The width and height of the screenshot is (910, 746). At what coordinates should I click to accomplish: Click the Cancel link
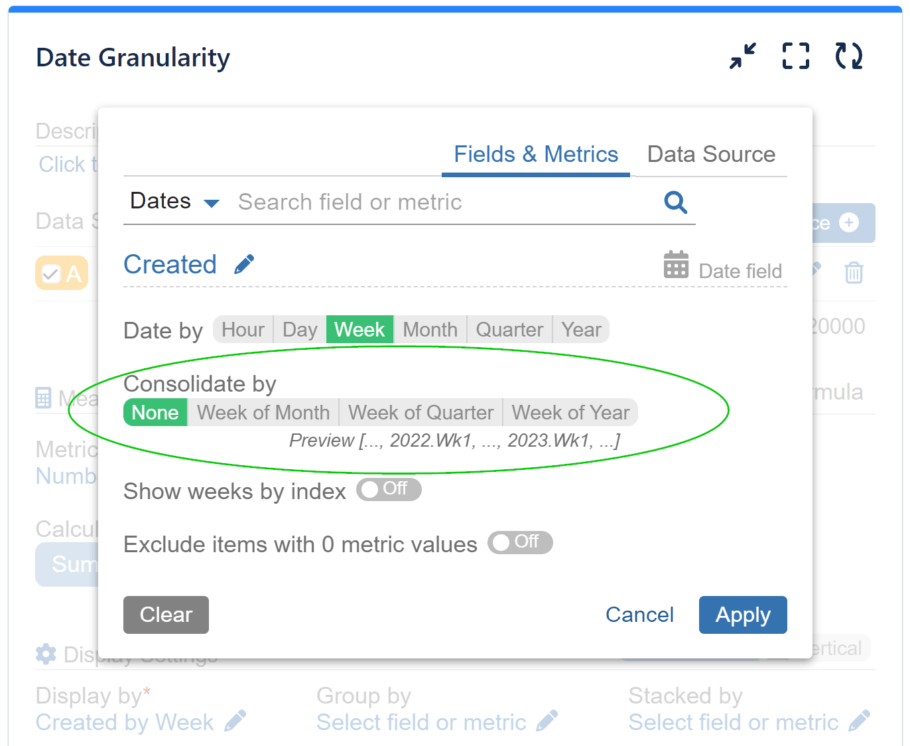click(640, 615)
